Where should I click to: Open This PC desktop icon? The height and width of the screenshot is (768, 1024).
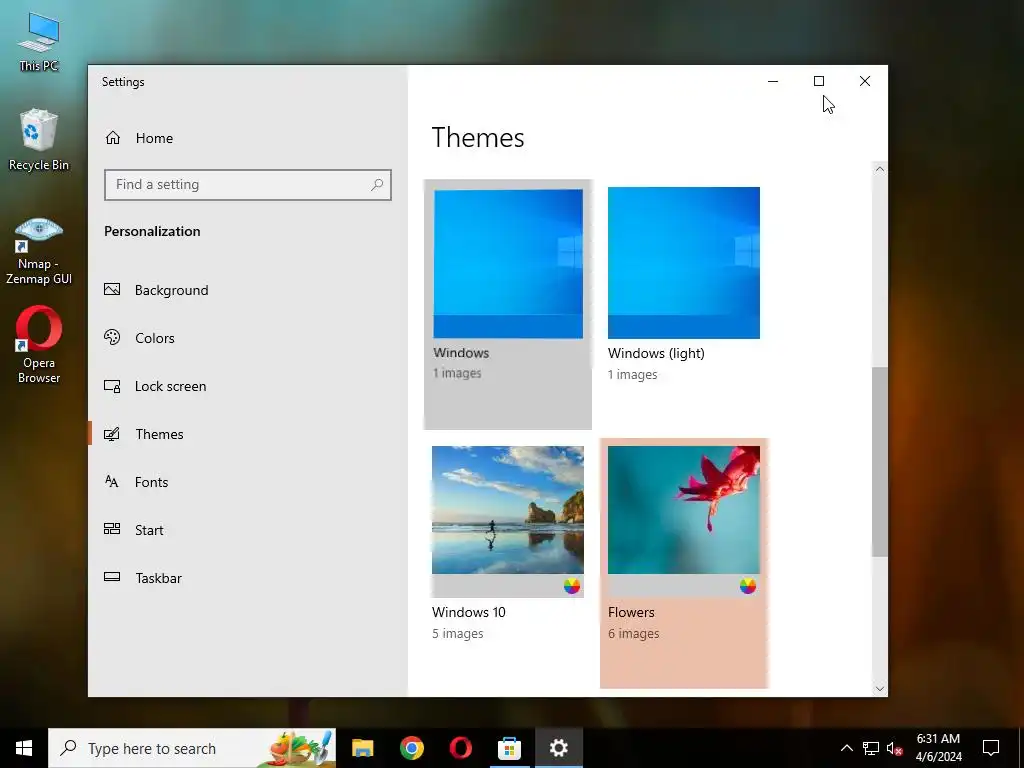coord(39,42)
